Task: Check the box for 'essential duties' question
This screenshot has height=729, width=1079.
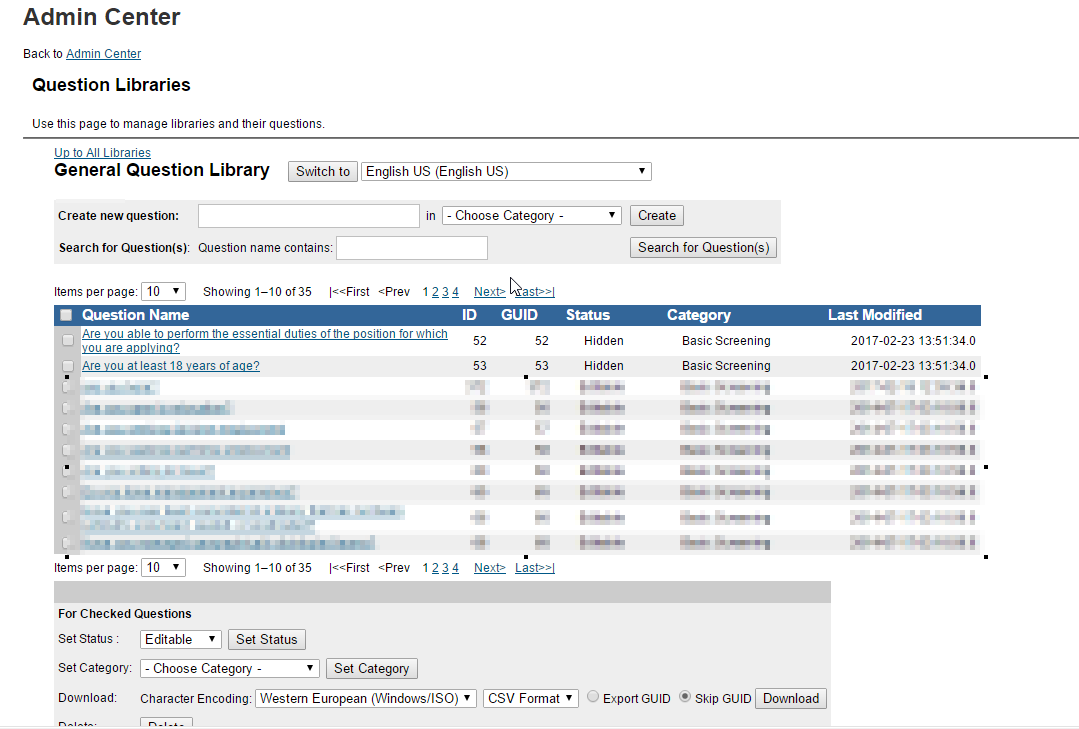Action: [x=67, y=340]
